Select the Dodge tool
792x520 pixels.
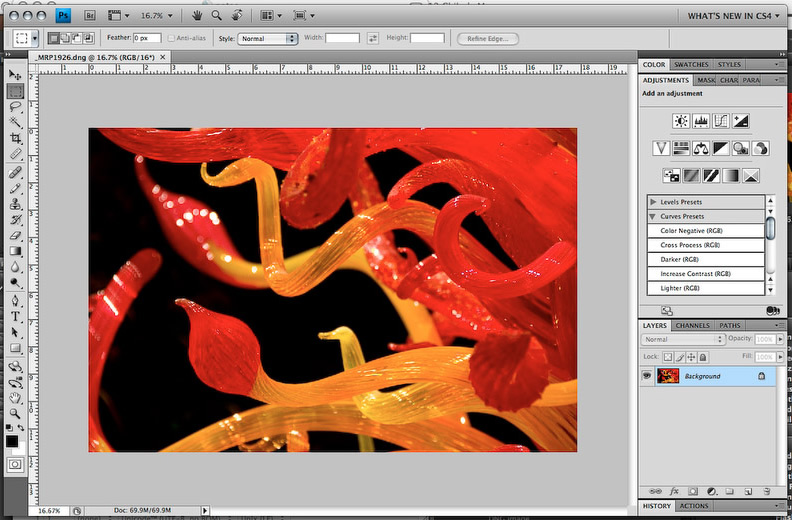point(15,282)
